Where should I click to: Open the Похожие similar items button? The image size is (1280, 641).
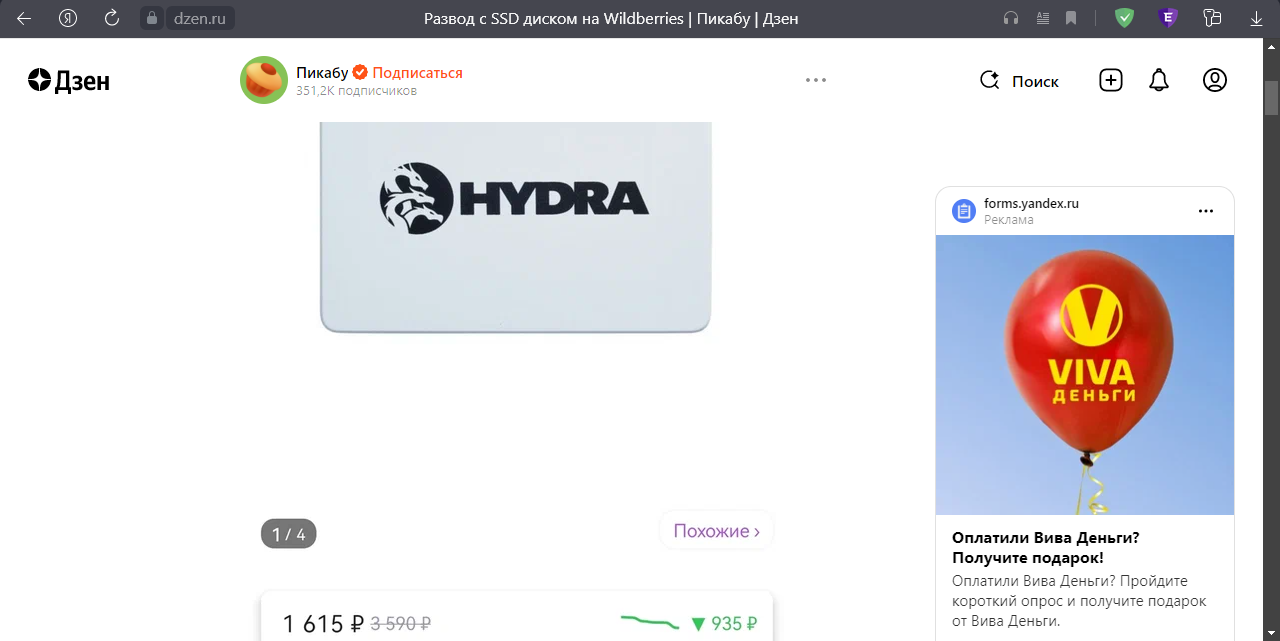[716, 531]
